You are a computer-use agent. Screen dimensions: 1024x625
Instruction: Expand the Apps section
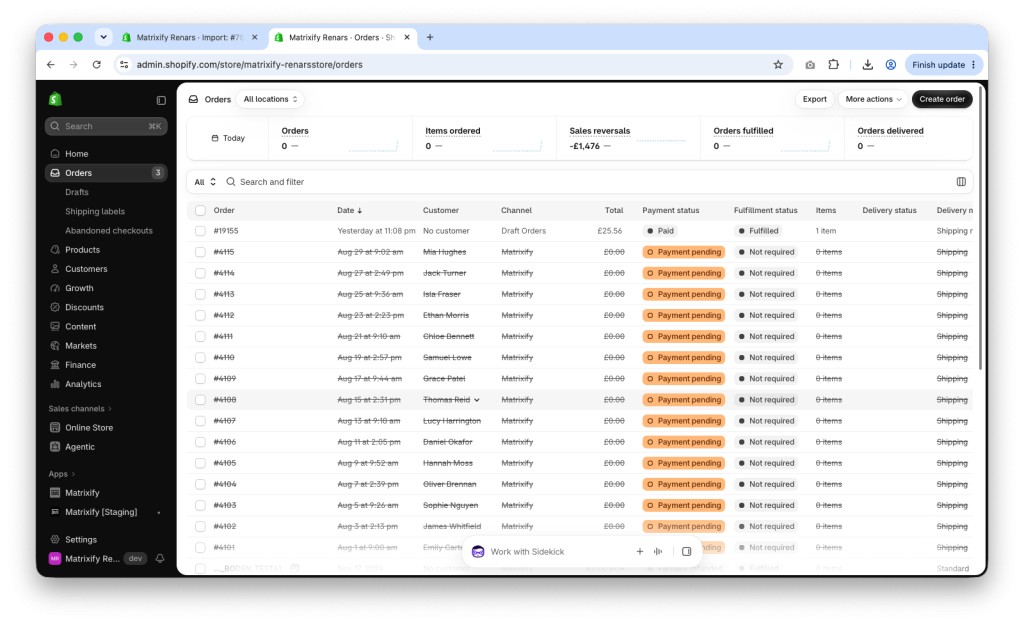[61, 474]
